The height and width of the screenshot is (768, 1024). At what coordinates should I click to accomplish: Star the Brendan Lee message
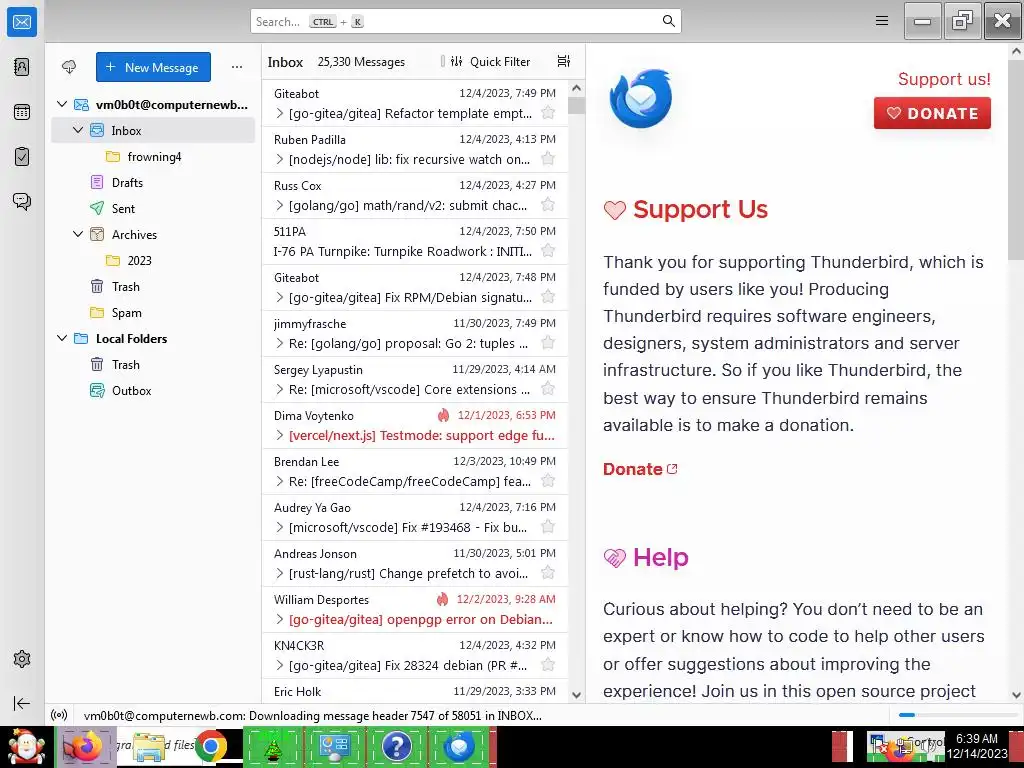[548, 481]
